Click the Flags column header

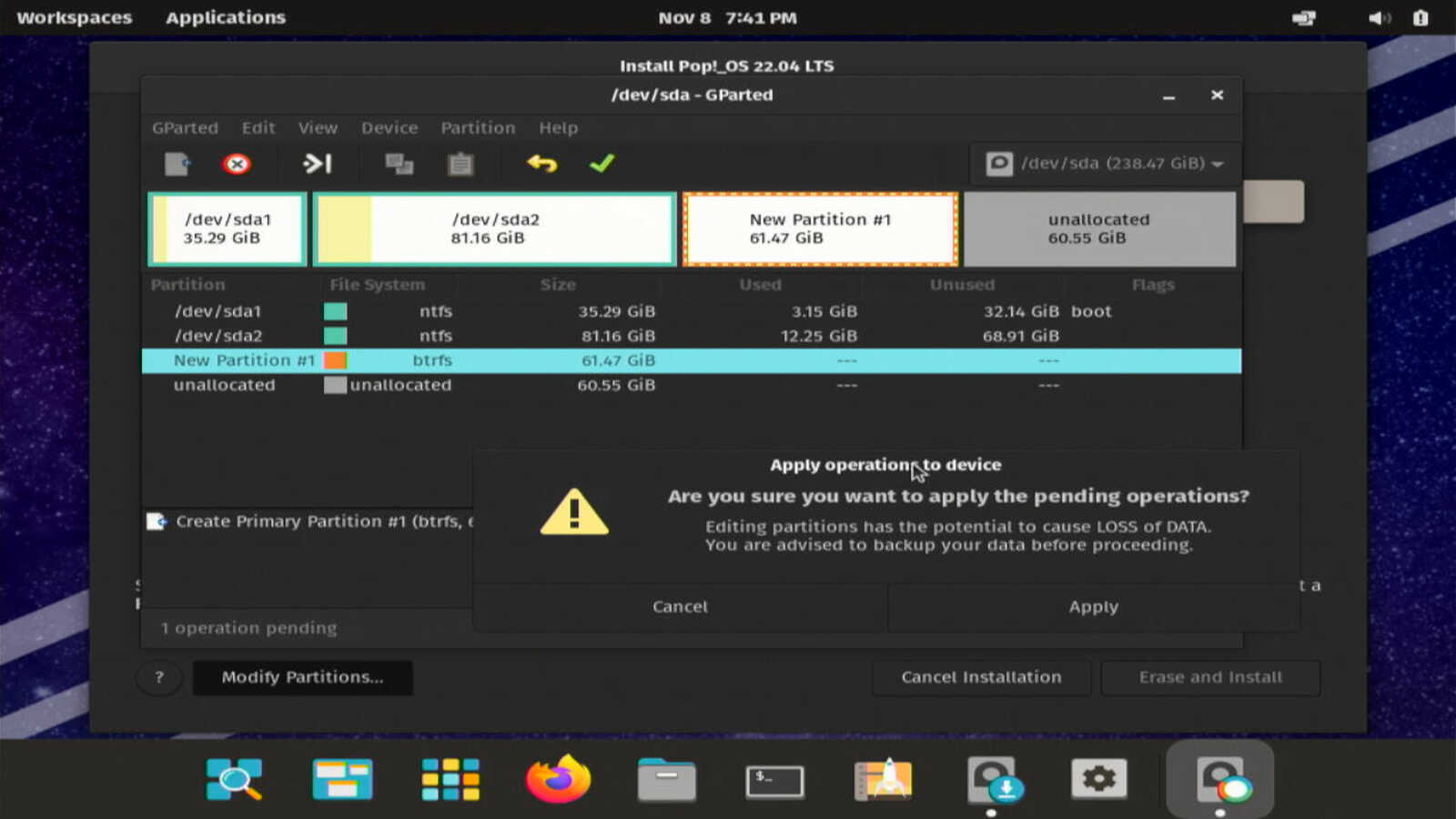coord(1153,285)
